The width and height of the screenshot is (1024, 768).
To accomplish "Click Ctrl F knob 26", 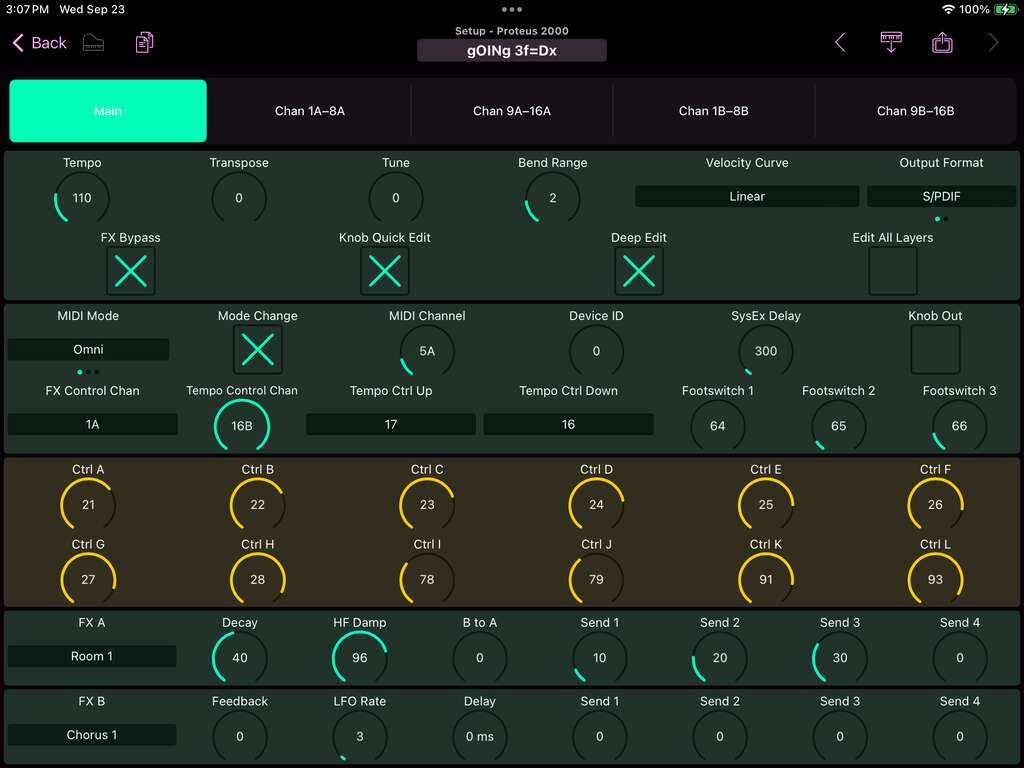I will (x=935, y=504).
